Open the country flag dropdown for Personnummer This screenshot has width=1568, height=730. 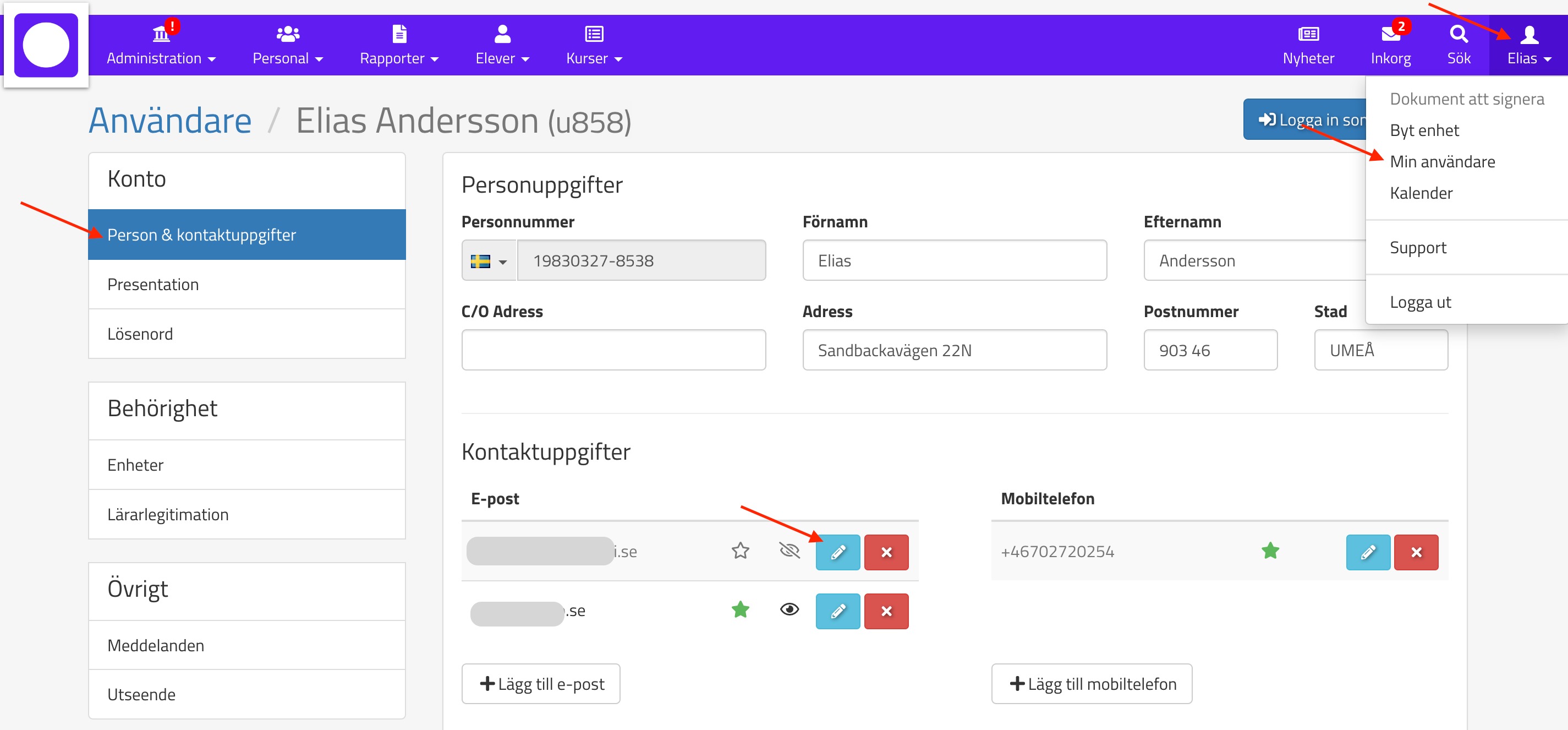point(489,261)
